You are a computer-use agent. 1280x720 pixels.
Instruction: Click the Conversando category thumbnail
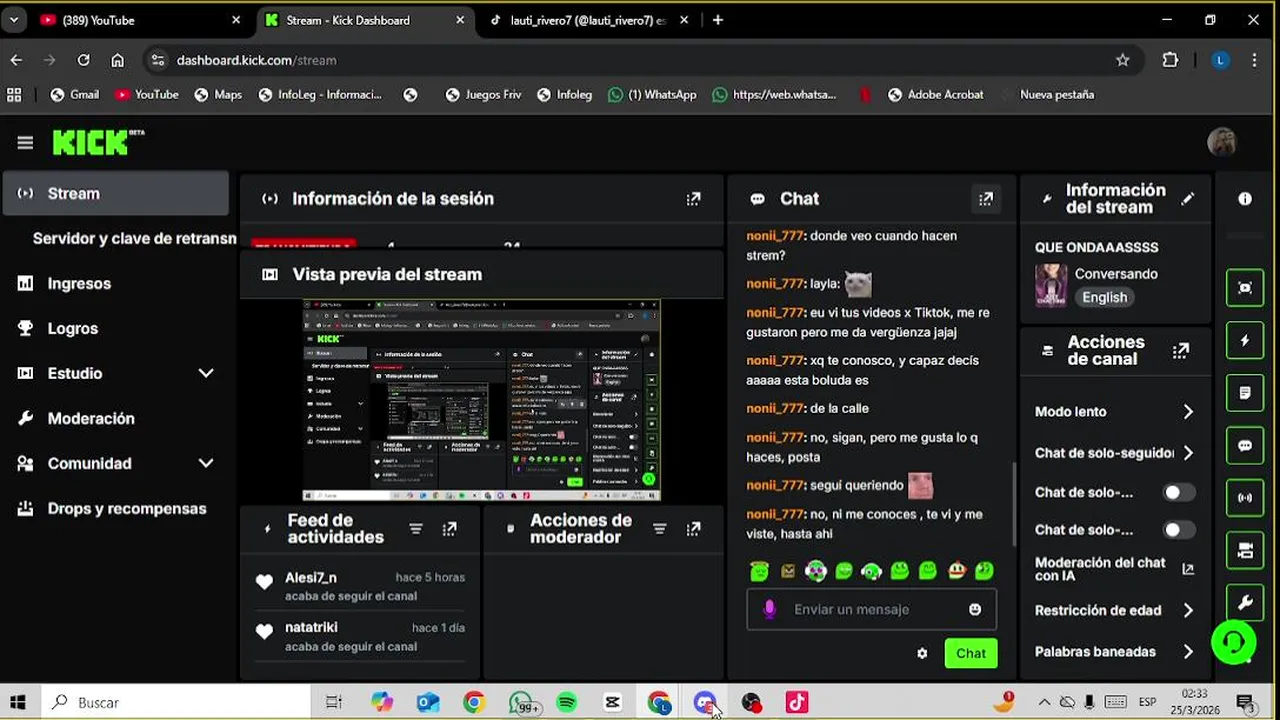coord(1051,285)
